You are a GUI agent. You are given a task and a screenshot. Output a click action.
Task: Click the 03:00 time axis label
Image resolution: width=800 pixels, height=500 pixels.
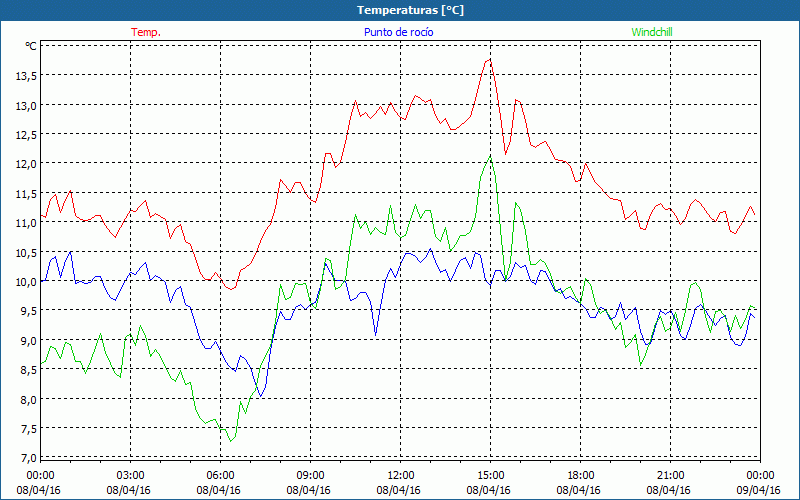(130, 476)
